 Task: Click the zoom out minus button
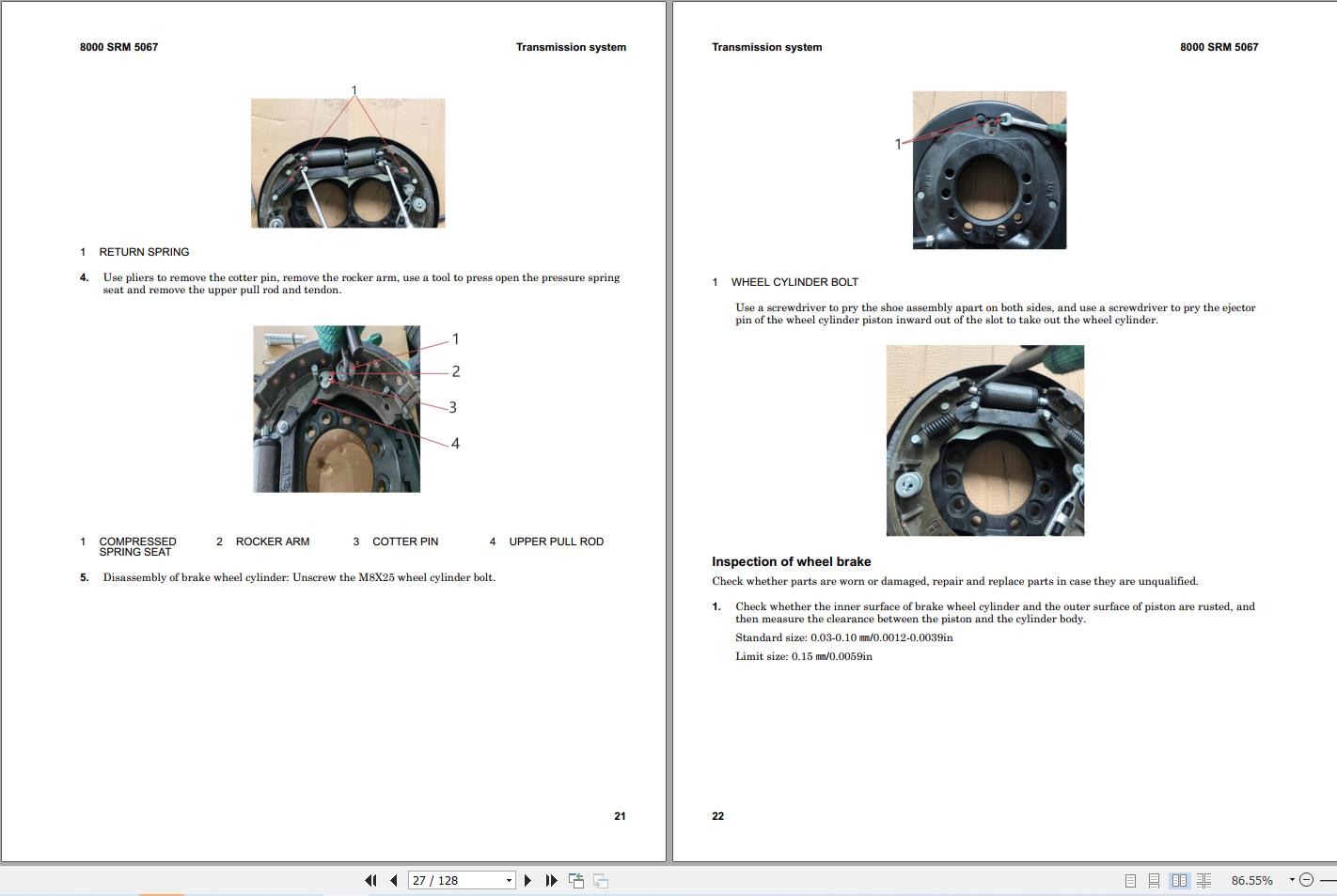[x=1306, y=881]
